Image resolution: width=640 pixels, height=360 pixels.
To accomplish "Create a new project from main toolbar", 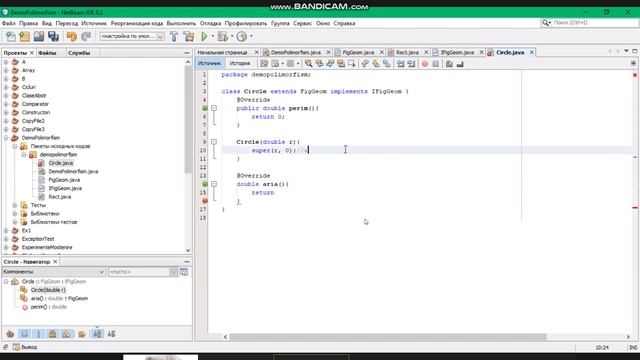I will coord(24,37).
